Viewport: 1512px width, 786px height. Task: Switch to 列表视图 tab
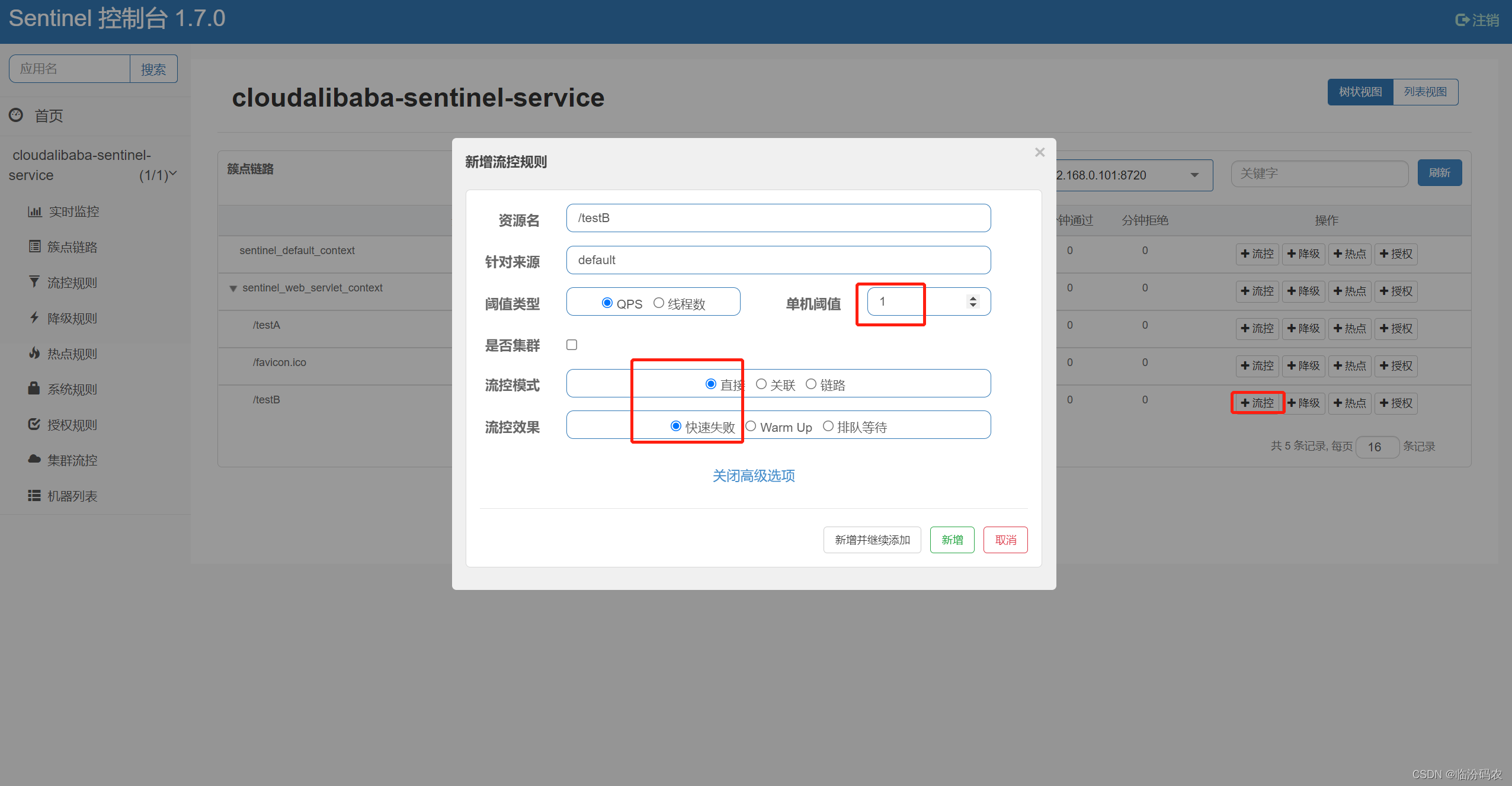coord(1425,92)
